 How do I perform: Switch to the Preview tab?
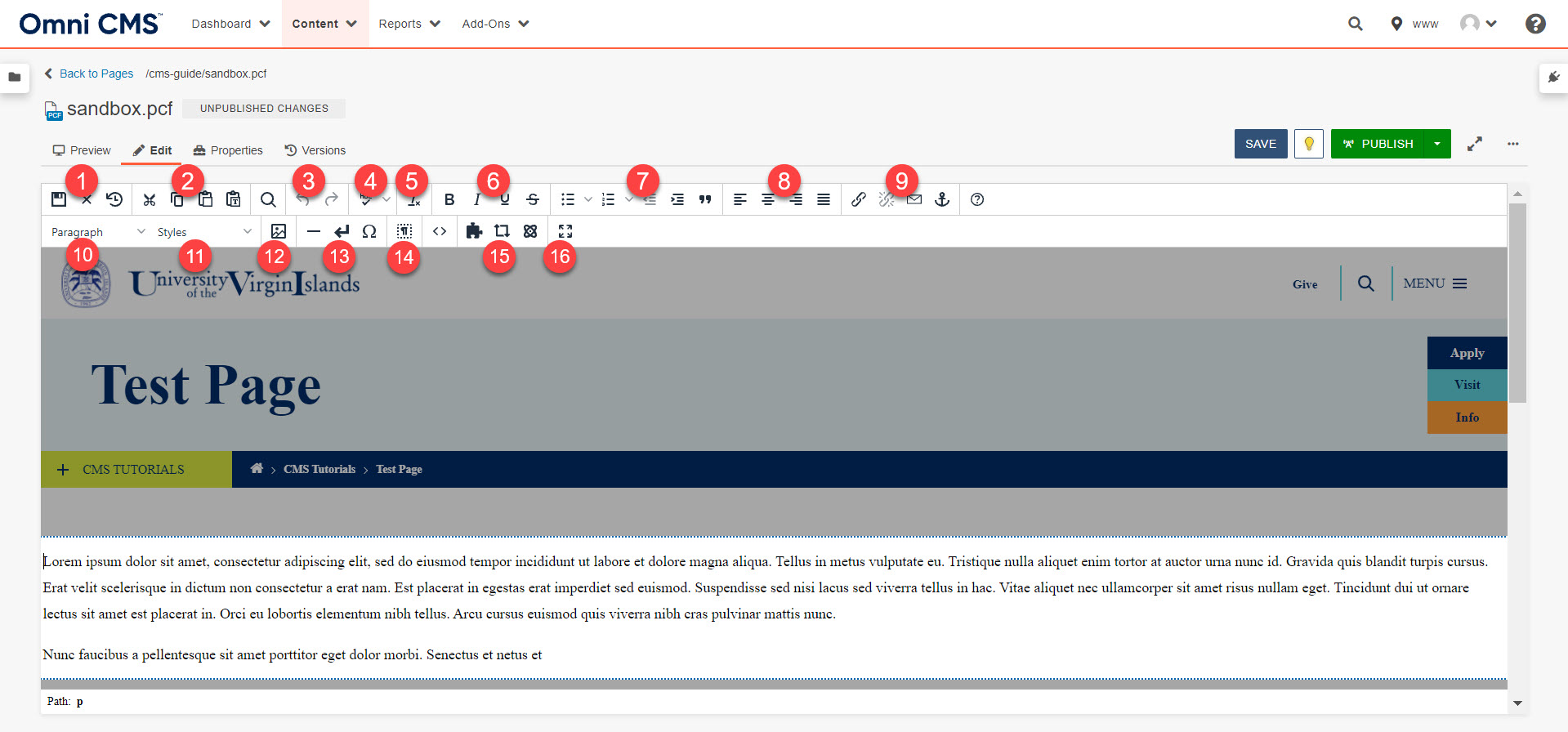pyautogui.click(x=82, y=150)
